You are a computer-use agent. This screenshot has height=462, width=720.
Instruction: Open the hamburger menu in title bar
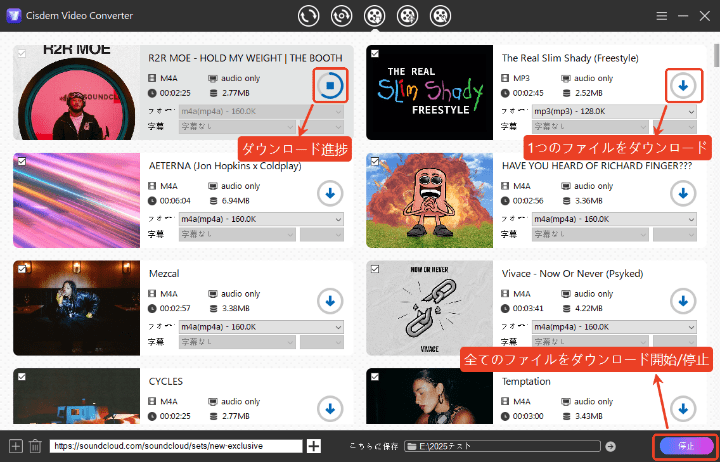pos(661,17)
